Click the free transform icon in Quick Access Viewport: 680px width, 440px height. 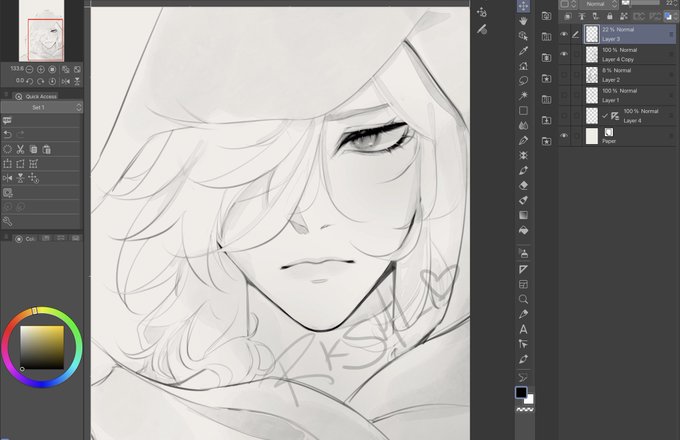pyautogui.click(x=20, y=164)
